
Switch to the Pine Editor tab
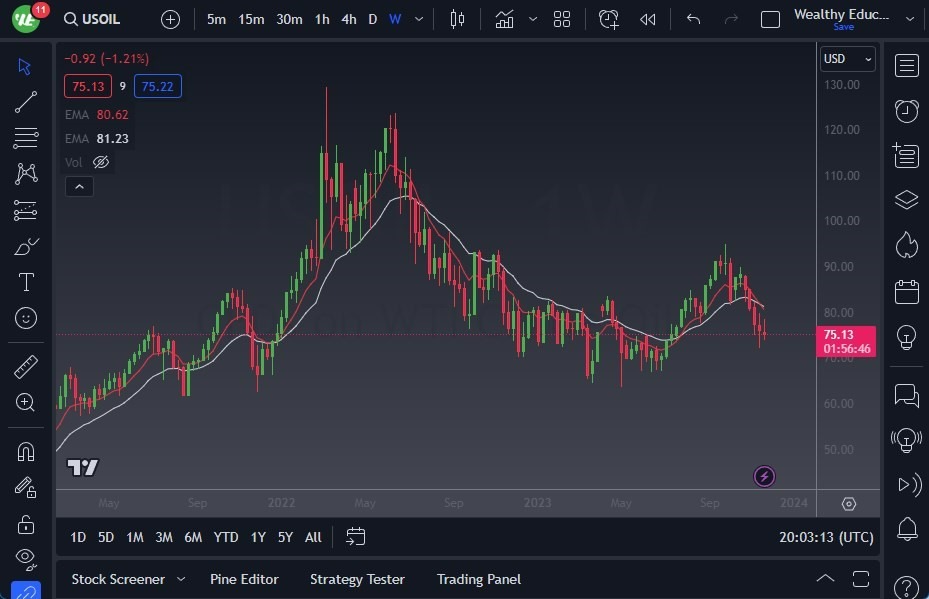coord(244,579)
